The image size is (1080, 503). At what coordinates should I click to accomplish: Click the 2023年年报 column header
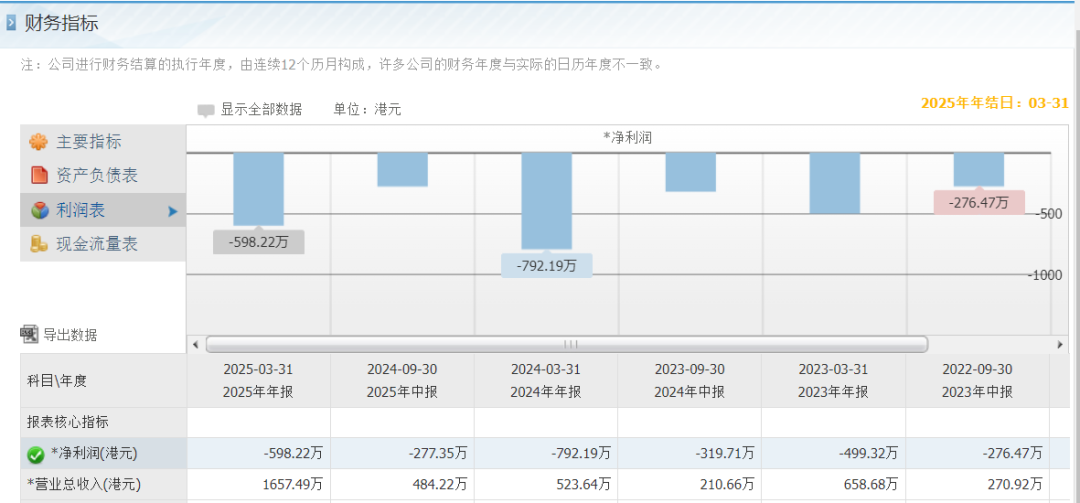(x=834, y=380)
